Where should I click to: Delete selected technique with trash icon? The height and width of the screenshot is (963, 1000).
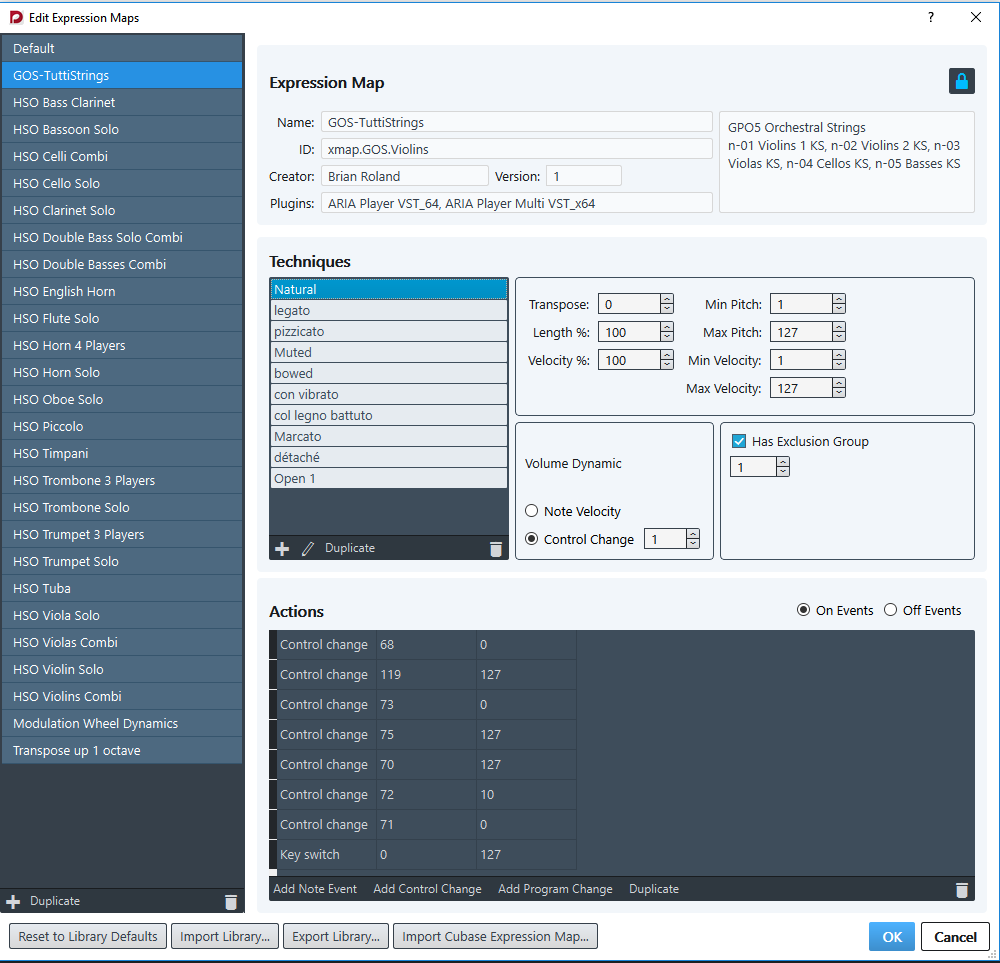point(496,549)
